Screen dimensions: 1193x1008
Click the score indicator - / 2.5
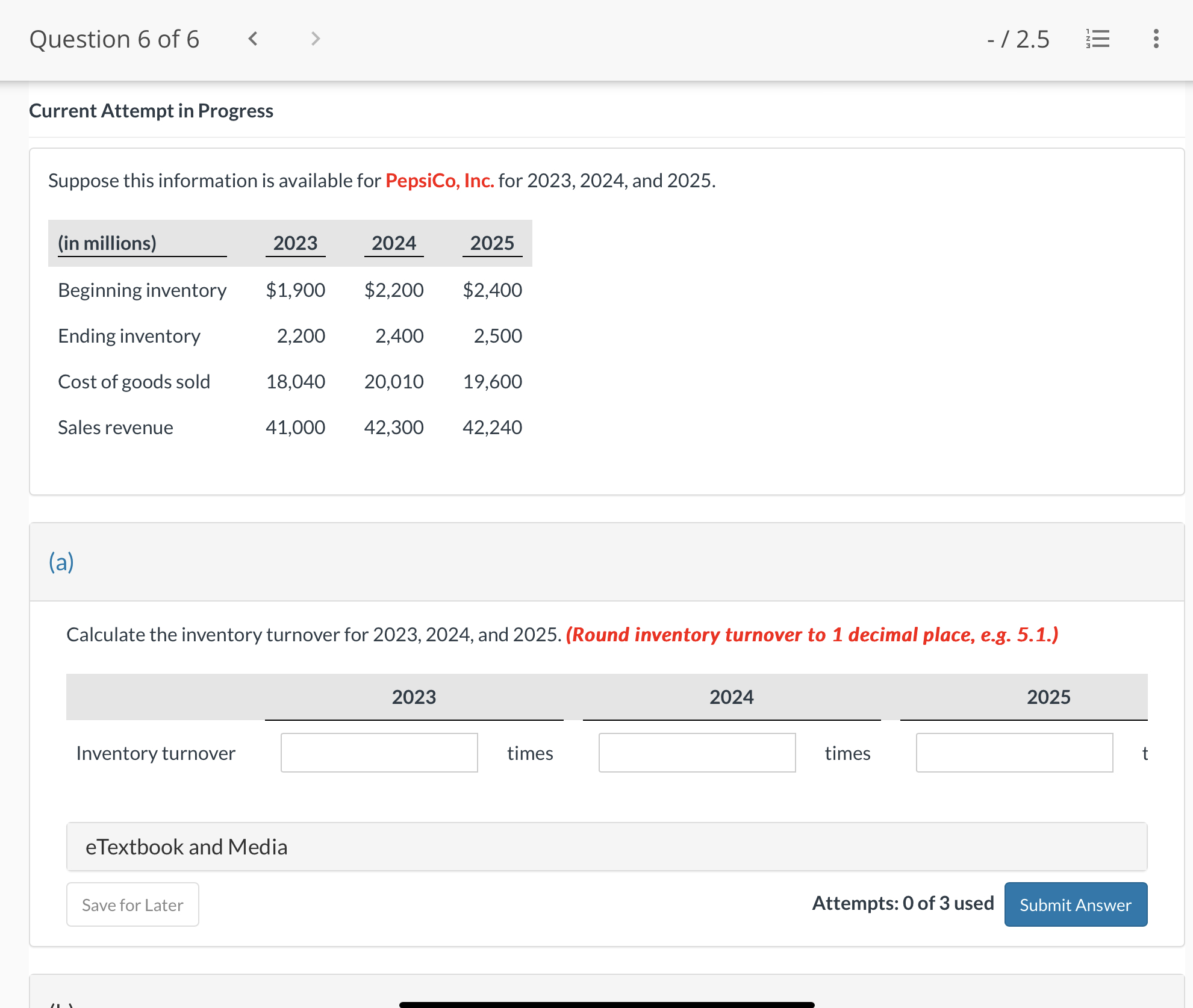click(x=1018, y=39)
